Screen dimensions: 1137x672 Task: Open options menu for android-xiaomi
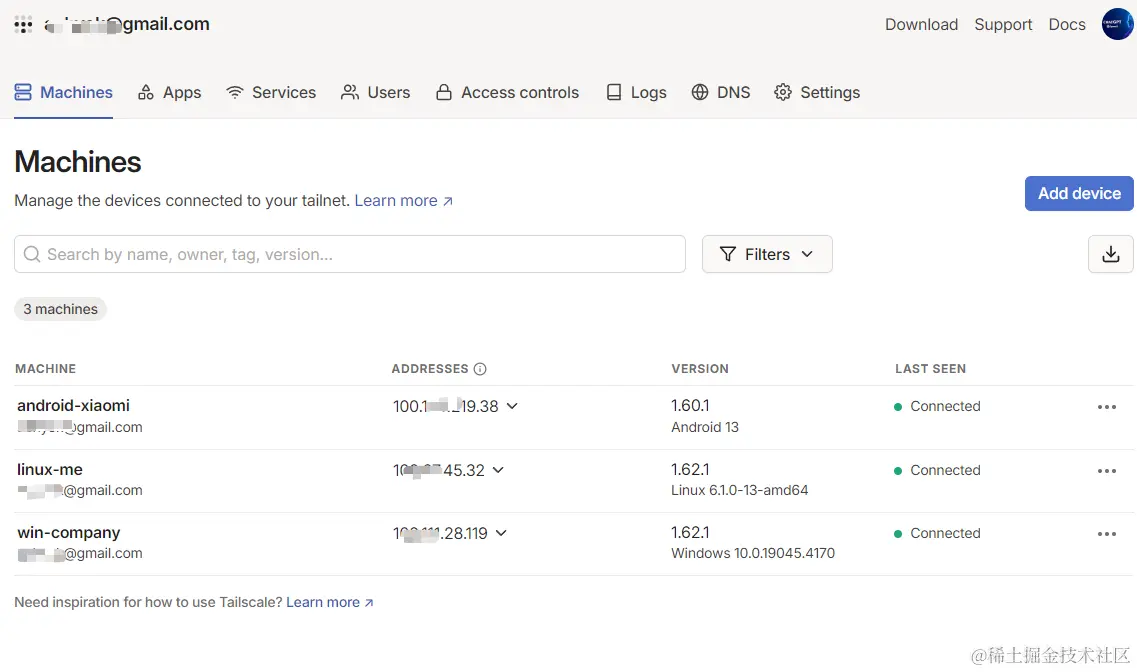1106,407
